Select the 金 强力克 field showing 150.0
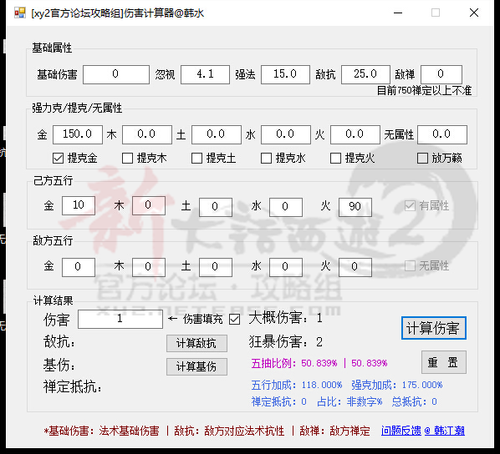Screen dimensions: 500x454 pyautogui.click(x=77, y=135)
